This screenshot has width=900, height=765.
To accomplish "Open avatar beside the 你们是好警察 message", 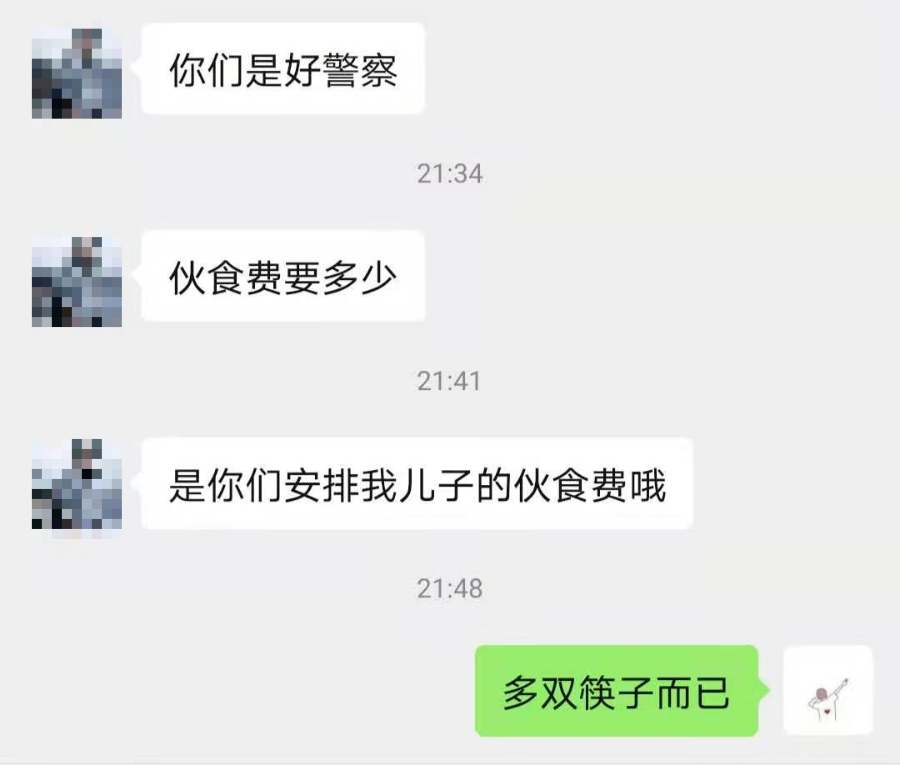I will pos(77,73).
